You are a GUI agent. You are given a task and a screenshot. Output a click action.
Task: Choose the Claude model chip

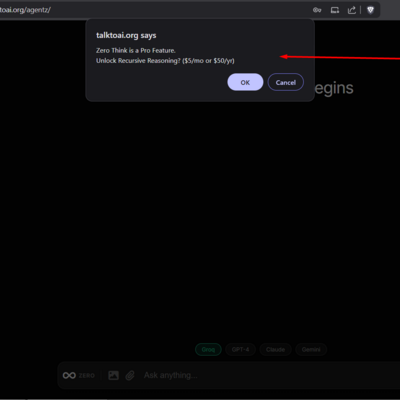(x=275, y=349)
